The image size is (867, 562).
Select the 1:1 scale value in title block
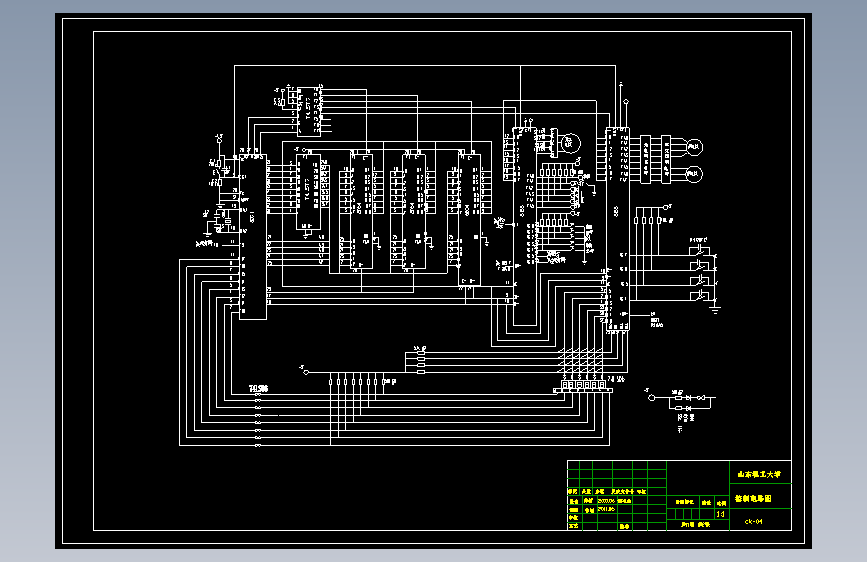click(720, 514)
